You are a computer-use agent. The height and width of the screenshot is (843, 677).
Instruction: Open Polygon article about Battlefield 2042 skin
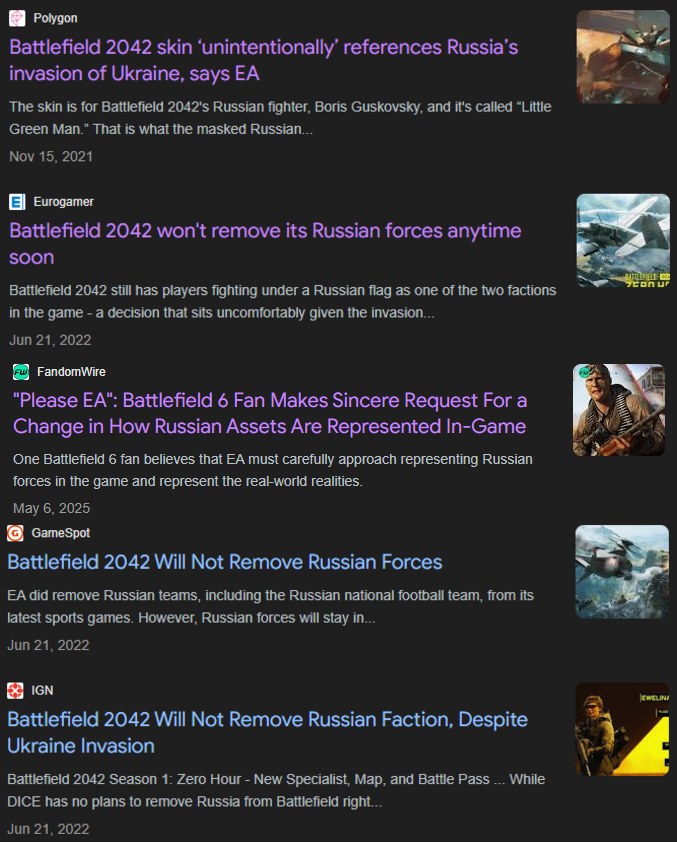263,60
